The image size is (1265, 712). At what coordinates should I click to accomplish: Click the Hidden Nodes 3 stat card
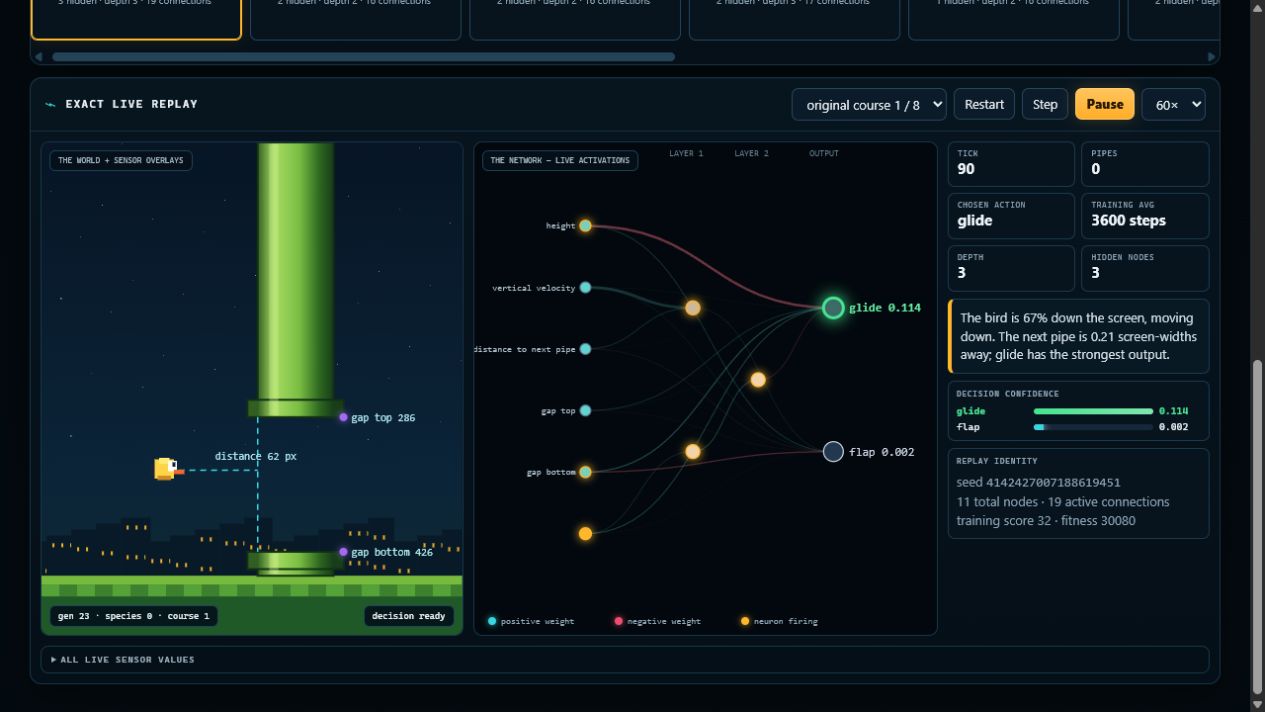(1145, 268)
